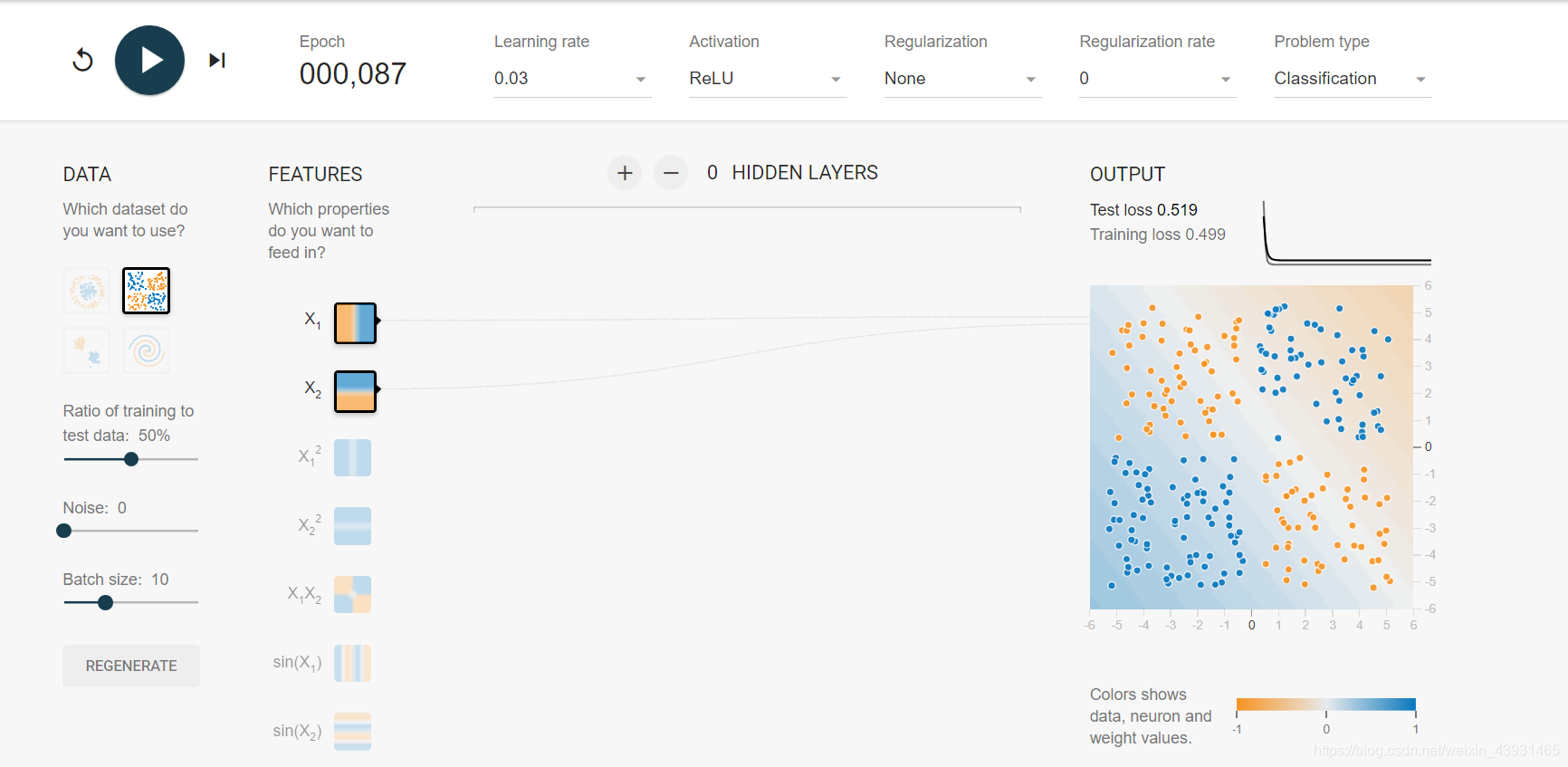Click the HIDDEN LAYERS label
The width and height of the screenshot is (1568, 767).
[805, 173]
